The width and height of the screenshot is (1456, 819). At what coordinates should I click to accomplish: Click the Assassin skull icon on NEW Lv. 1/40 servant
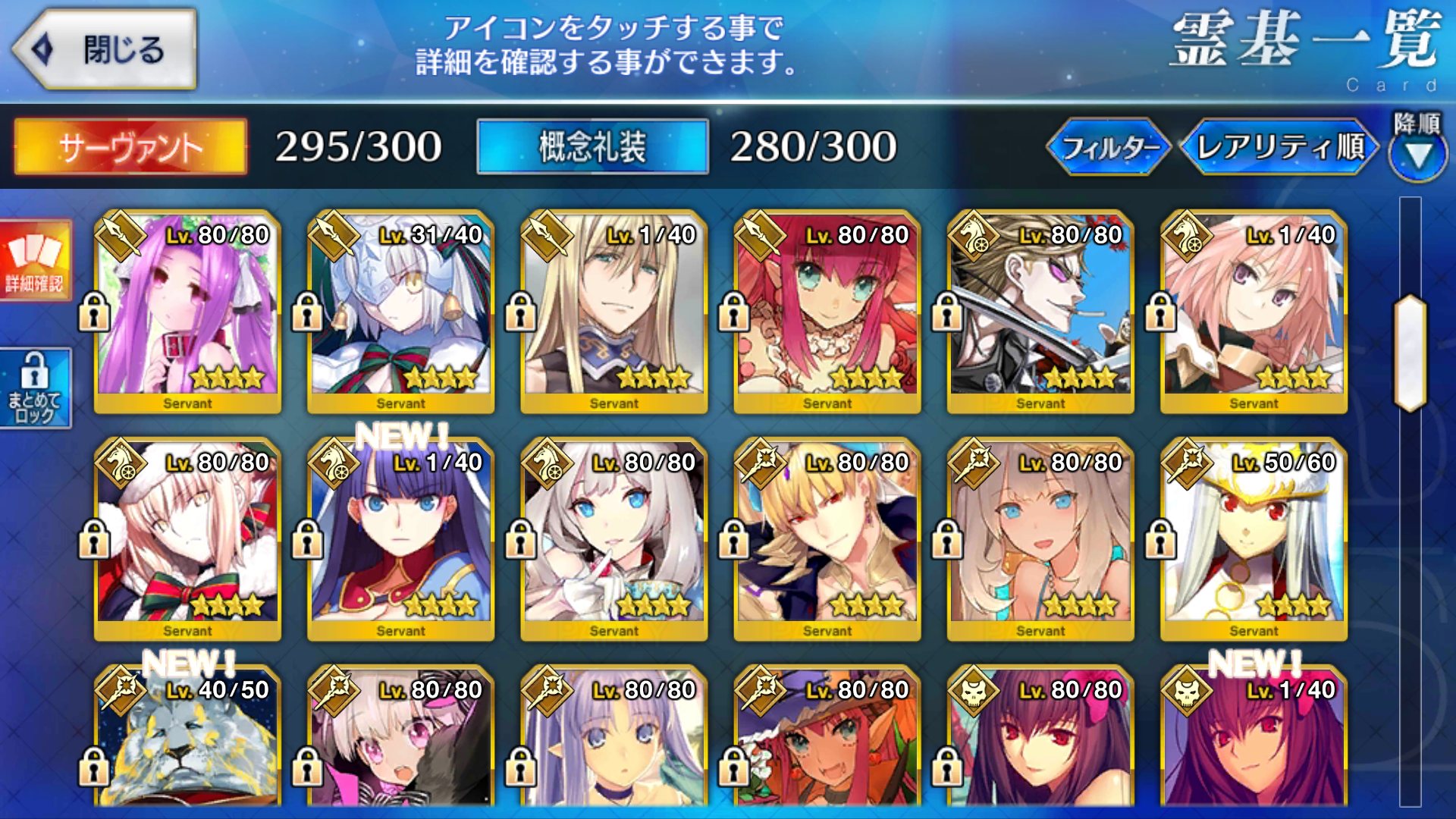tap(1185, 691)
